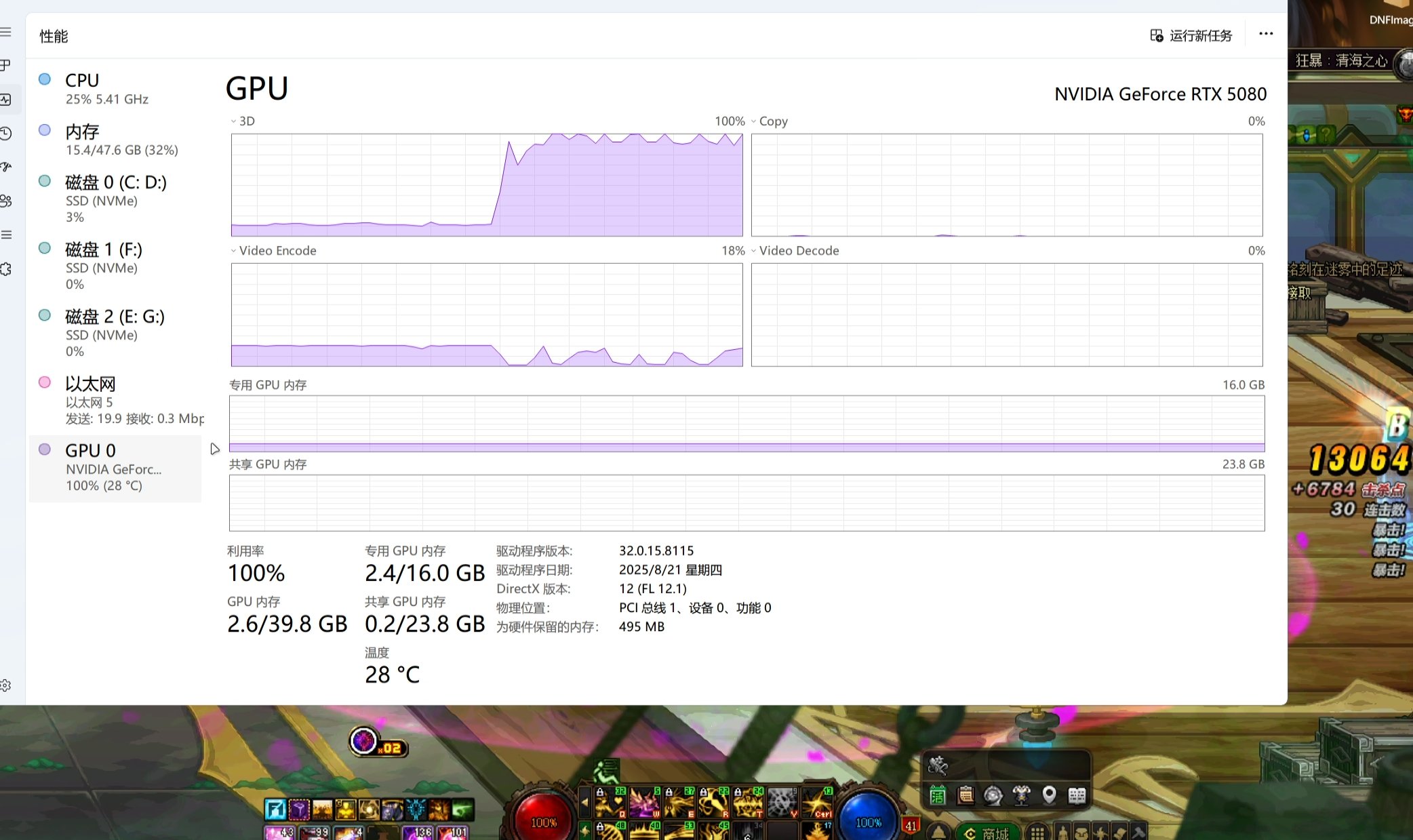Open Task Manager settings gear
The width and height of the screenshot is (1413, 840).
coord(6,685)
